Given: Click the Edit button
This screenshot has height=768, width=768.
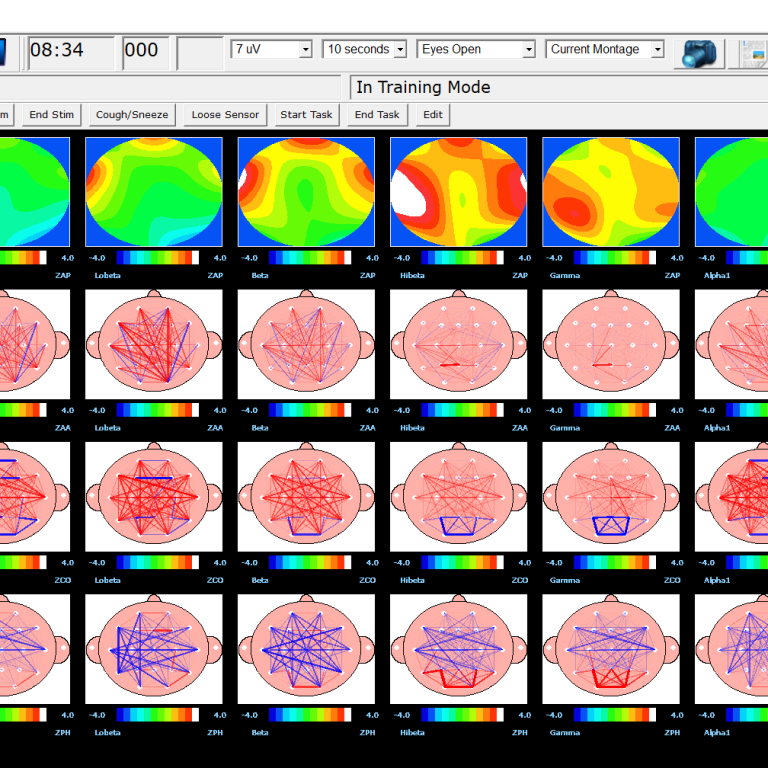Looking at the screenshot, I should (x=433, y=115).
